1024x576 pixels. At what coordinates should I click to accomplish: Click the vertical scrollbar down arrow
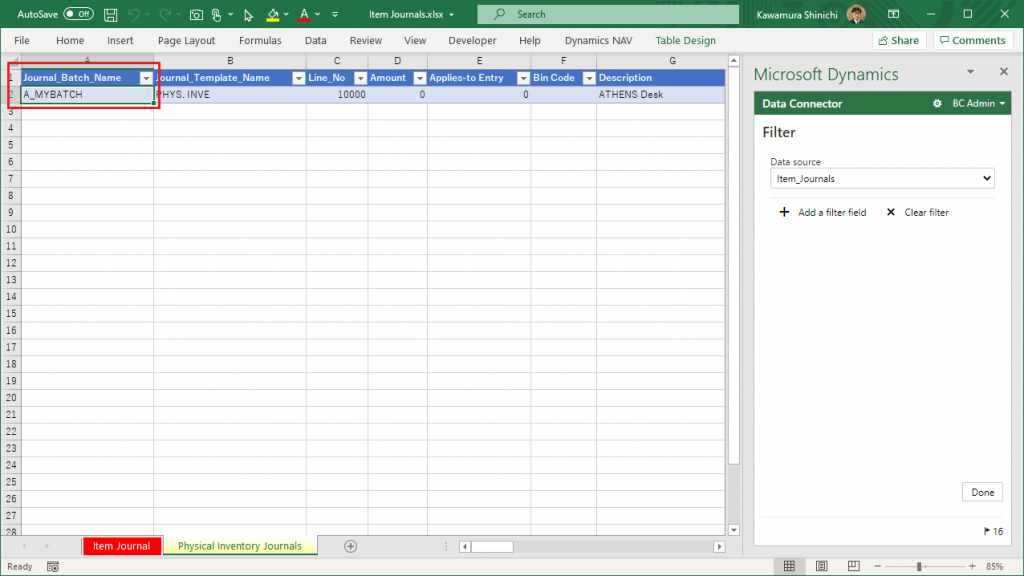pyautogui.click(x=733, y=530)
